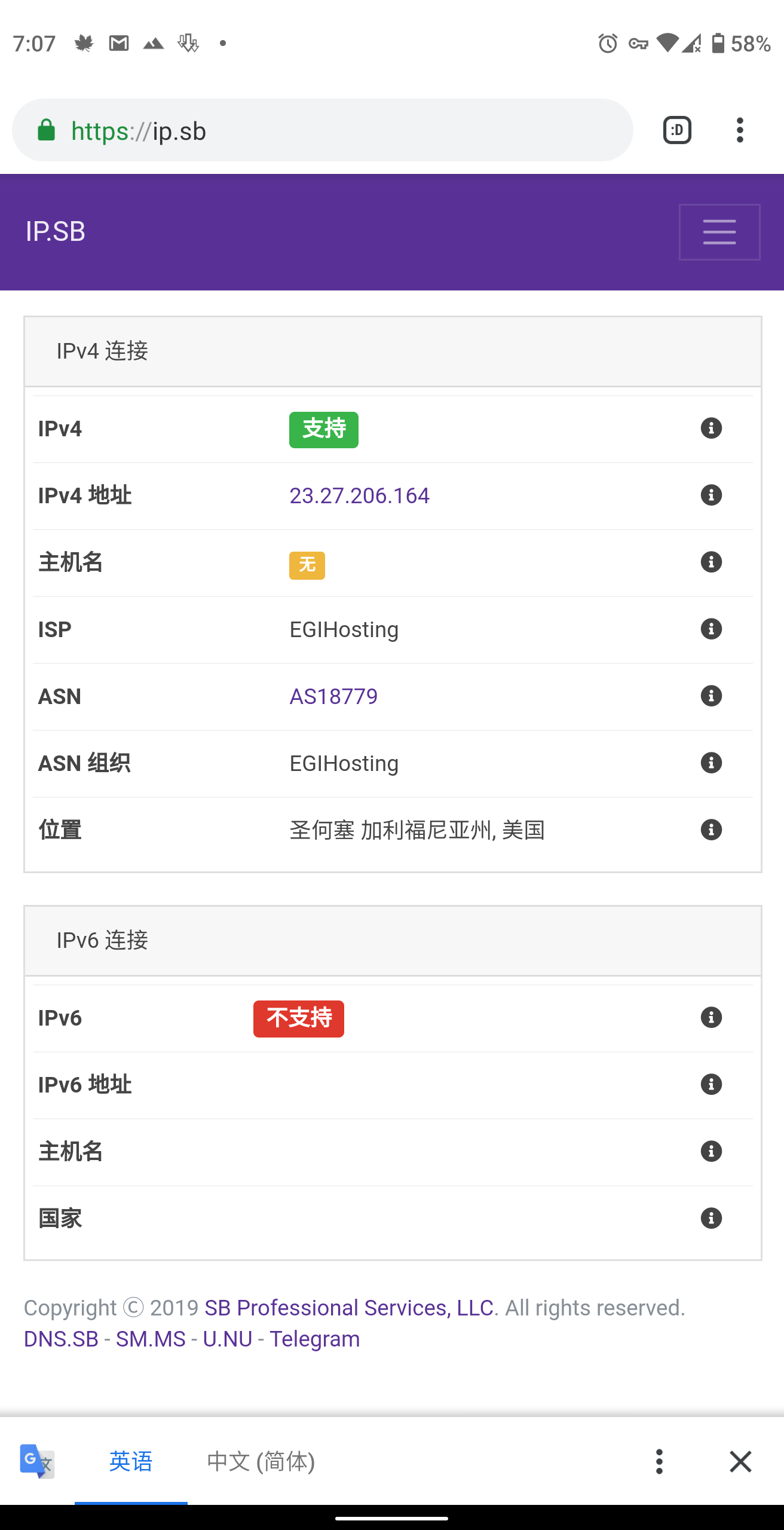Tap the IP.SB site logo
The image size is (784, 1530).
coord(56,232)
